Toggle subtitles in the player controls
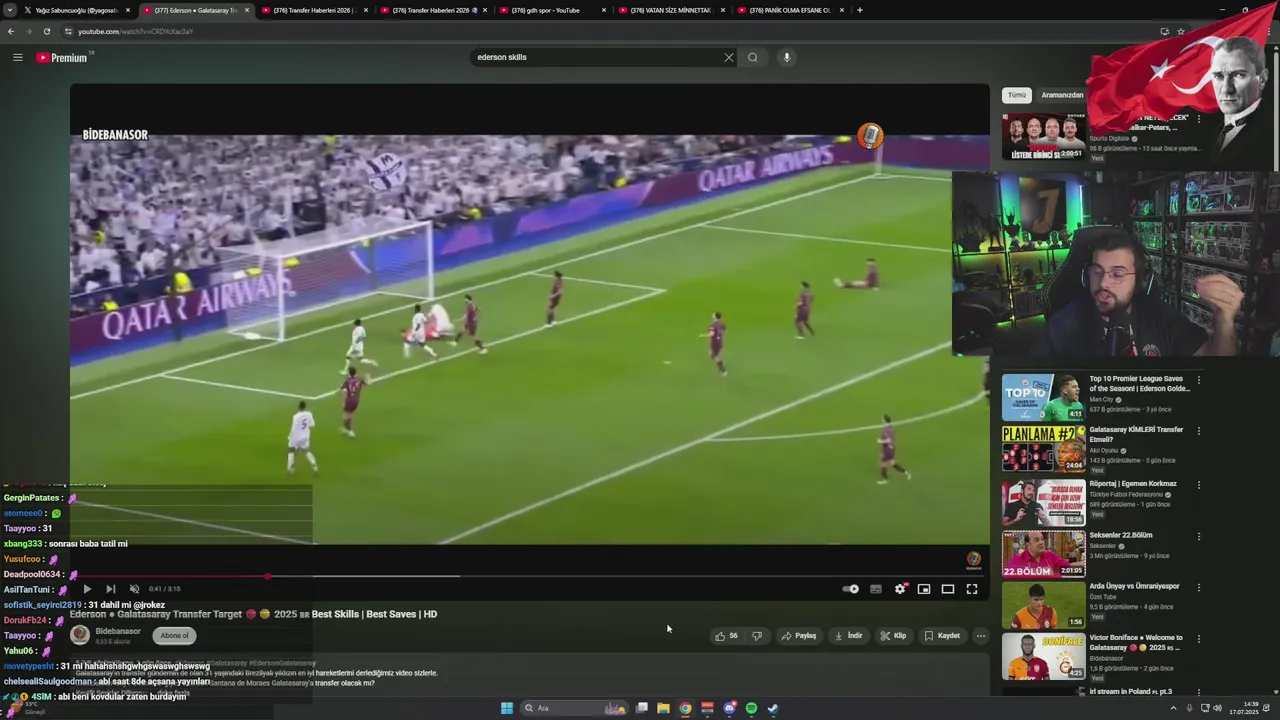Viewport: 1280px width, 720px height. [876, 589]
